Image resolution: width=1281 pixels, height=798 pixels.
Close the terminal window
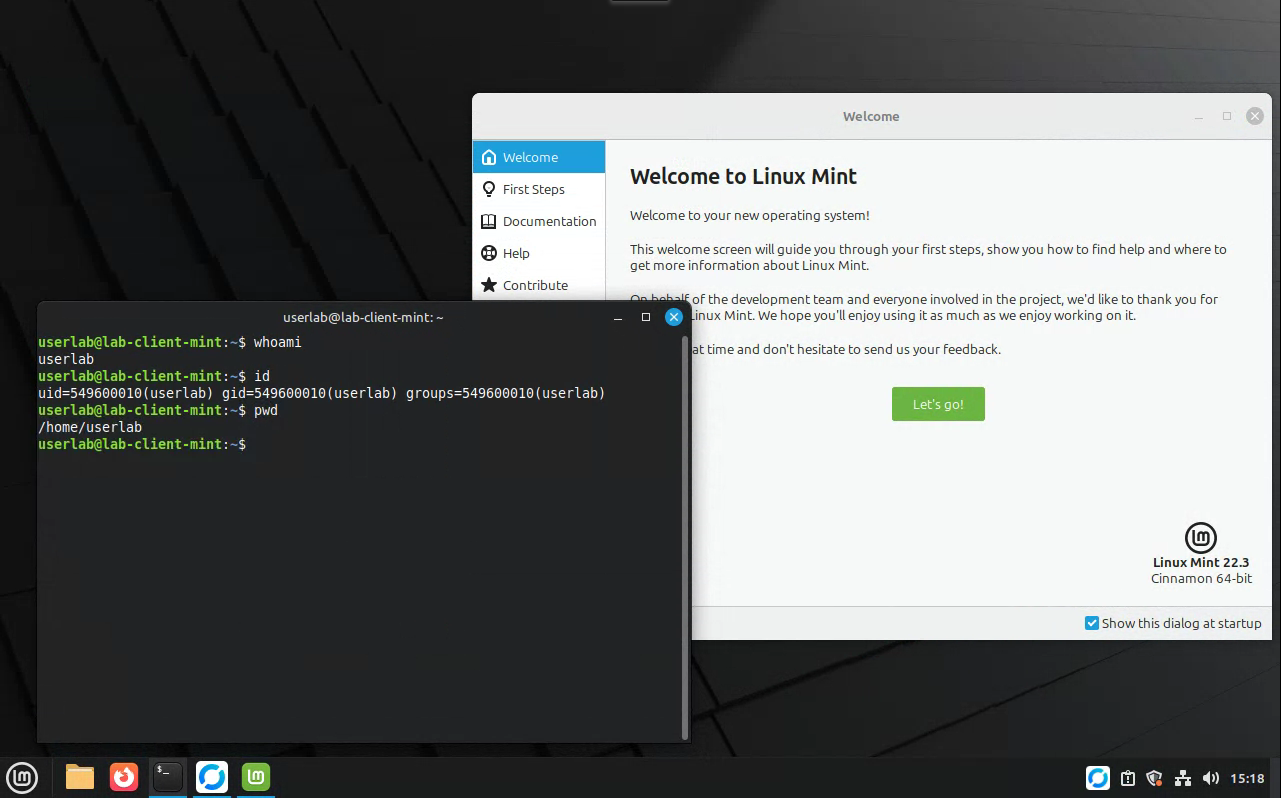click(x=674, y=317)
